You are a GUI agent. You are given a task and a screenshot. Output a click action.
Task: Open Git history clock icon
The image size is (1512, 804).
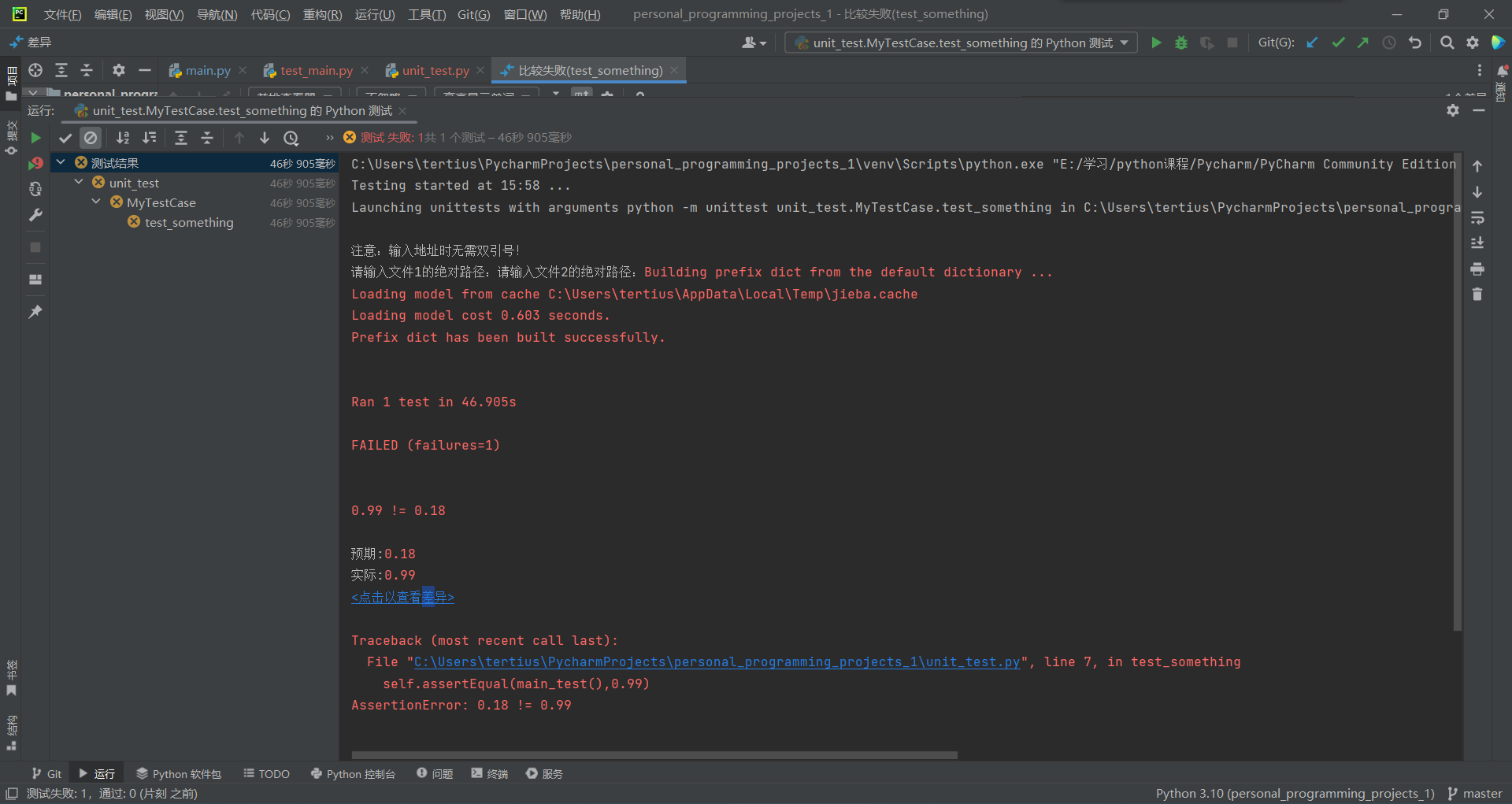(1389, 43)
